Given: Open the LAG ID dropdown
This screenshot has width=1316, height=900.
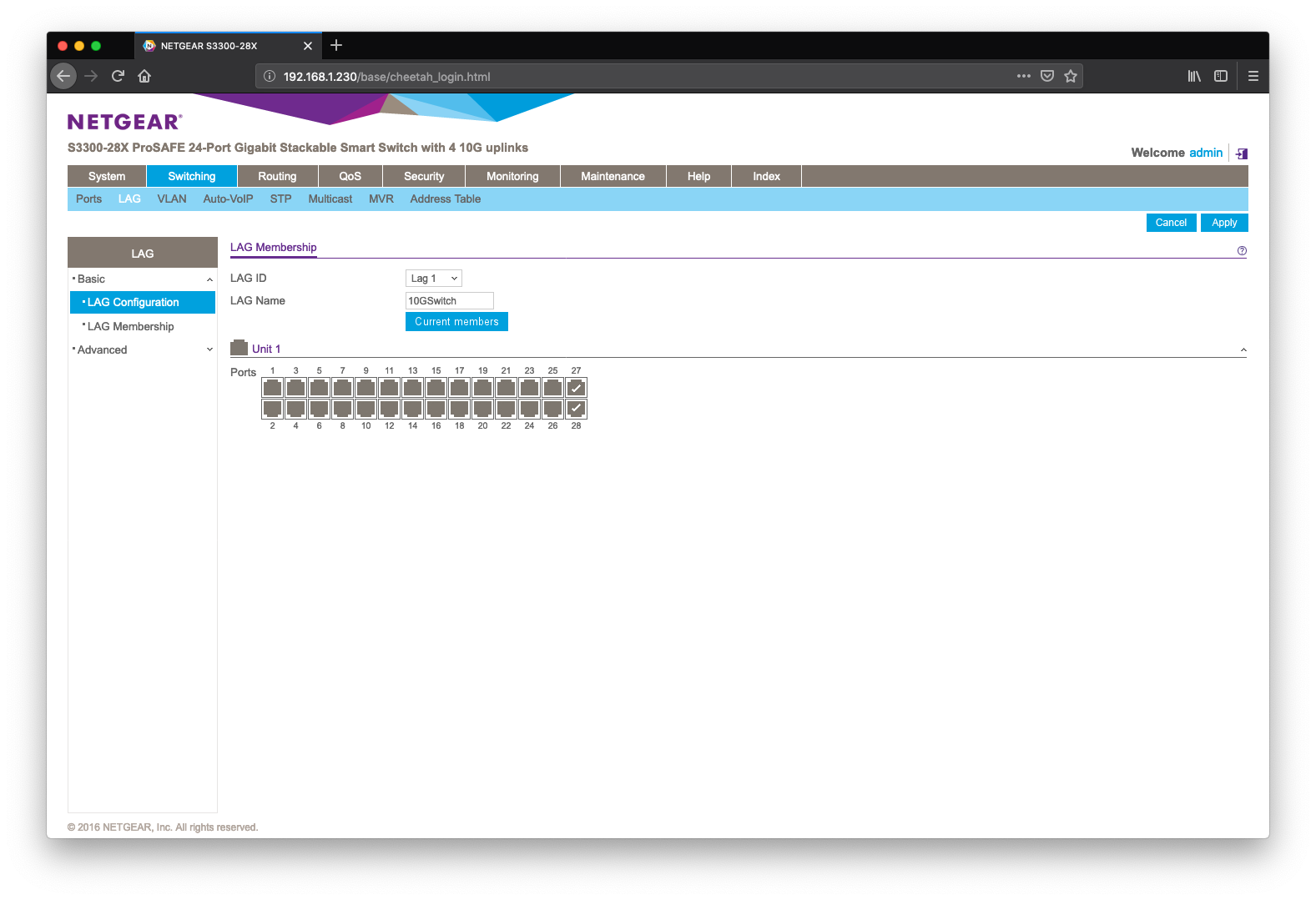Looking at the screenshot, I should tap(434, 279).
